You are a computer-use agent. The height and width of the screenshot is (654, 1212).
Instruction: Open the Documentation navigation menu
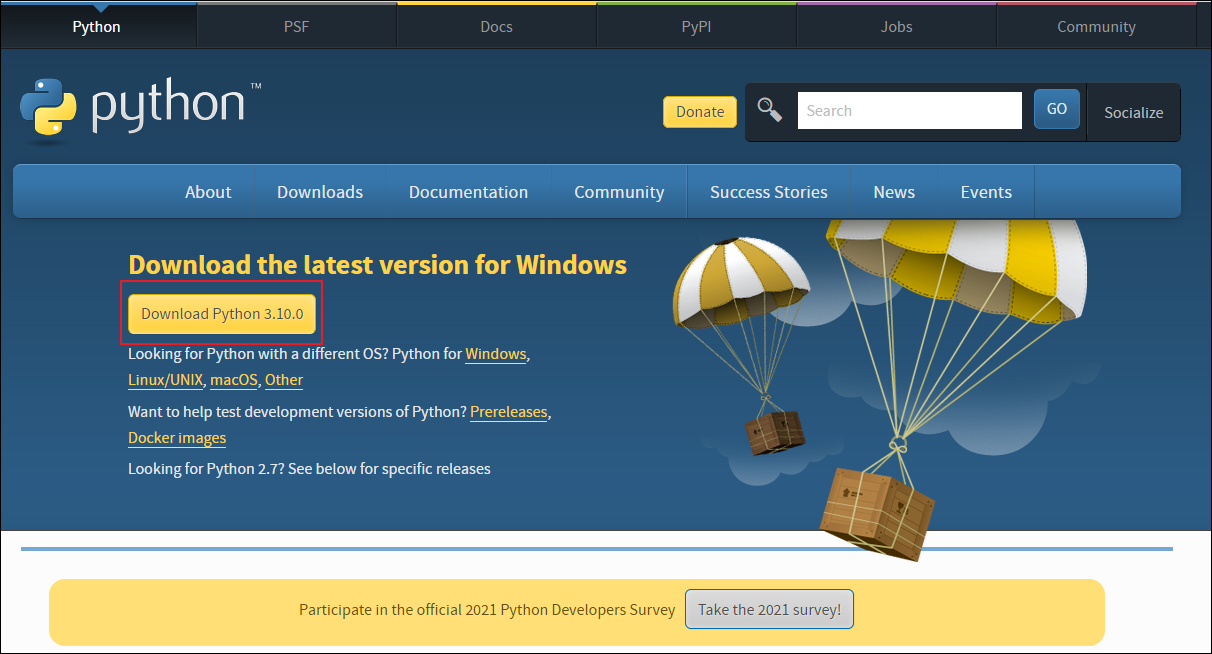point(468,192)
